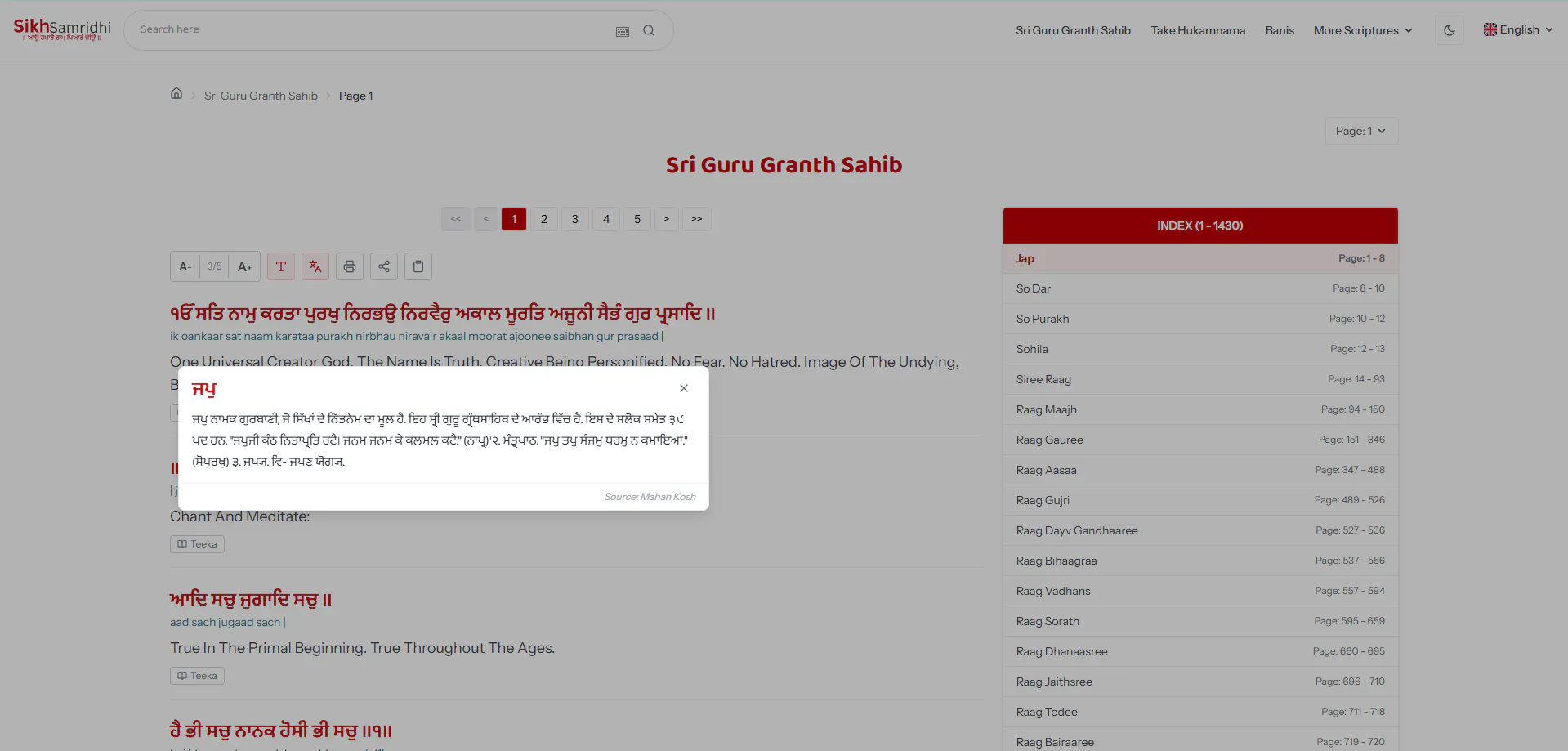Click the home breadcrumb icon
Image resolution: width=1568 pixels, height=751 pixels.
(176, 94)
